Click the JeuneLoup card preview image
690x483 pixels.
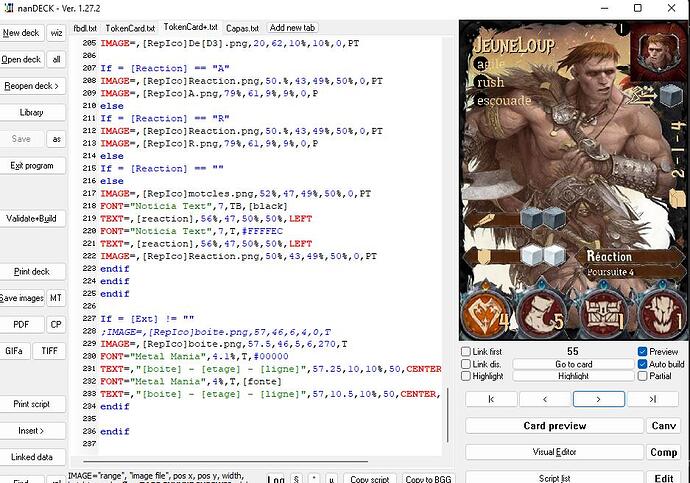point(573,180)
